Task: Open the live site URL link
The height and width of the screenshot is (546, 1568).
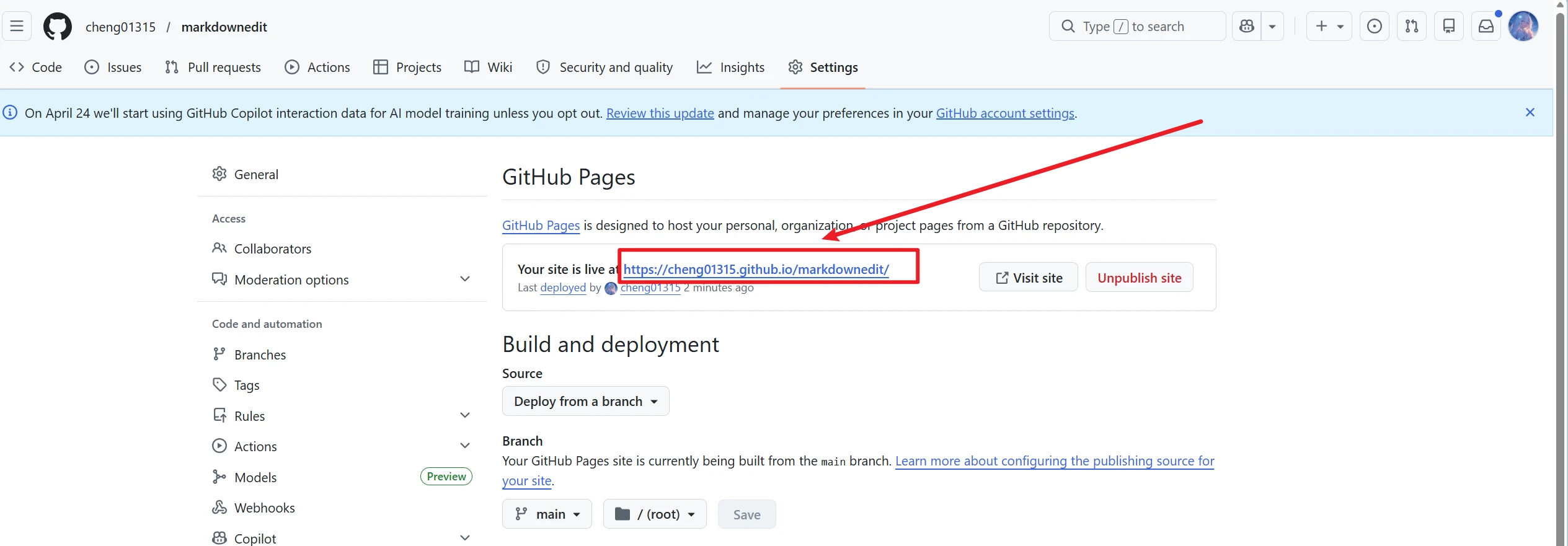Action: click(x=756, y=270)
